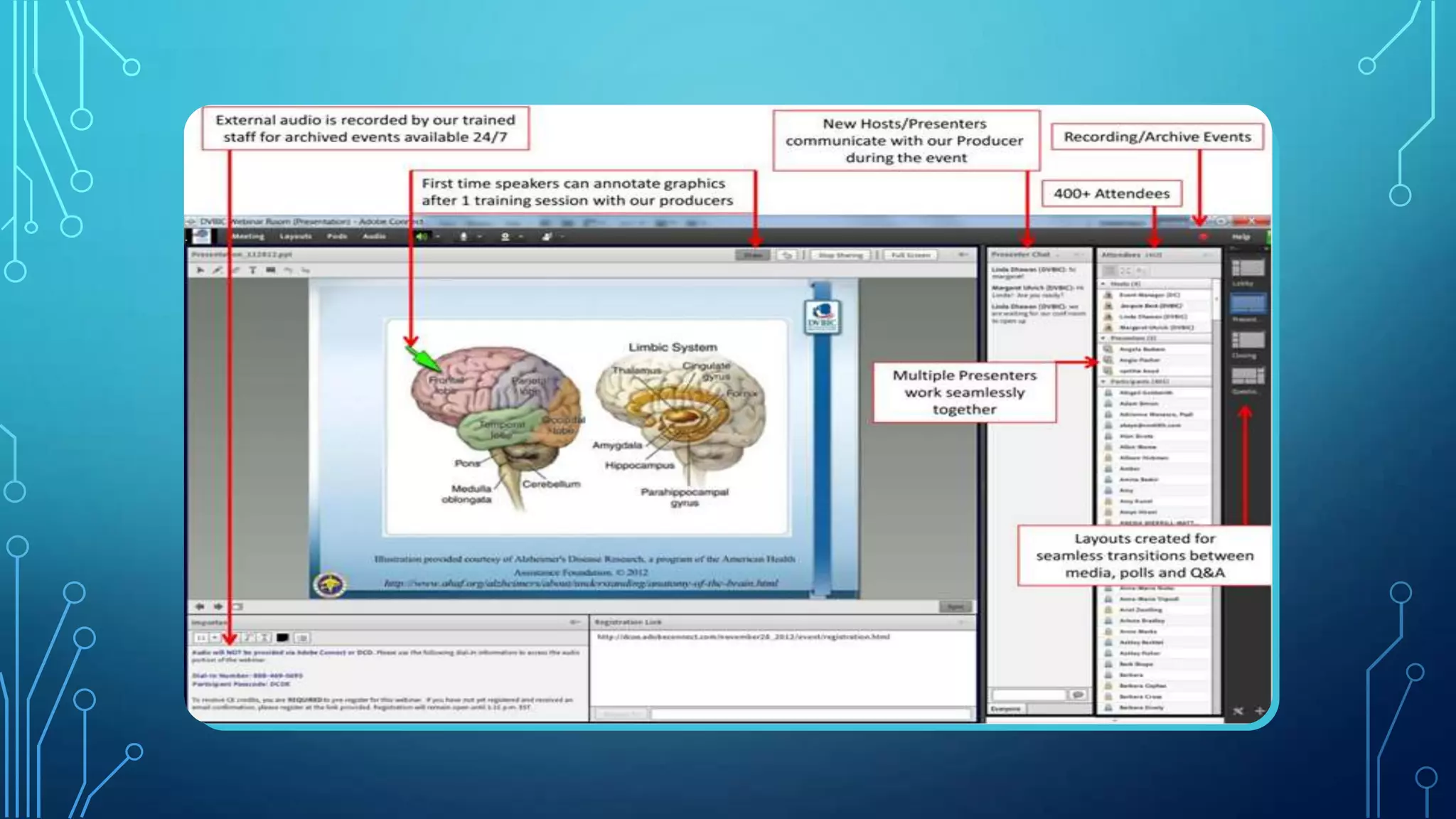Collapse the Participants group in Attendees

tap(1104, 382)
